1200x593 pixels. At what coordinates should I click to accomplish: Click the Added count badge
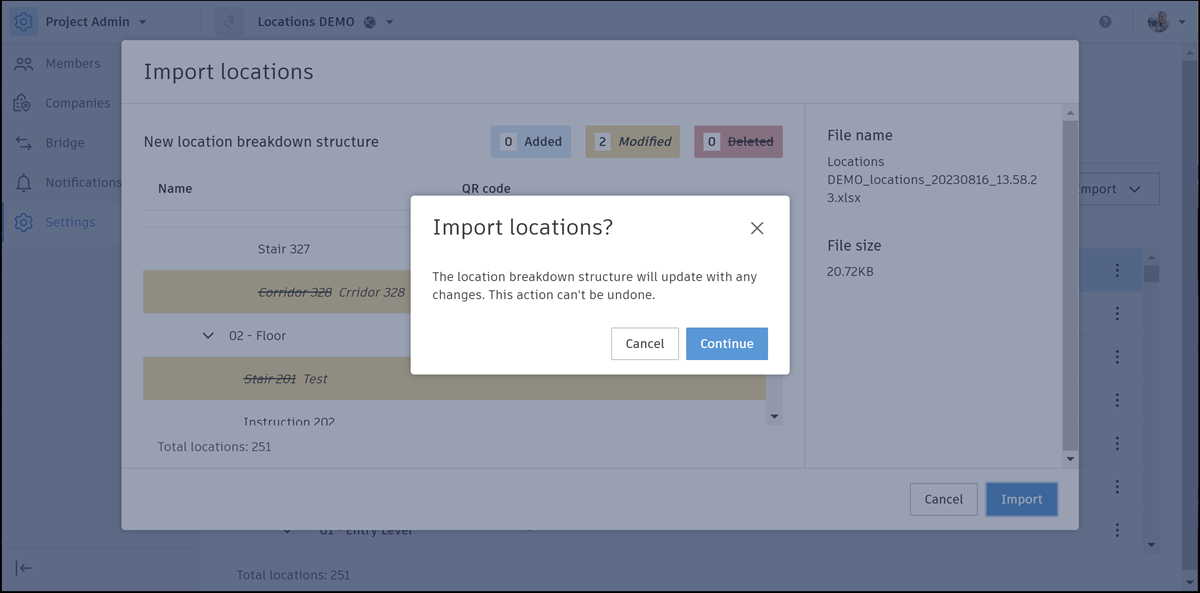[x=530, y=142]
